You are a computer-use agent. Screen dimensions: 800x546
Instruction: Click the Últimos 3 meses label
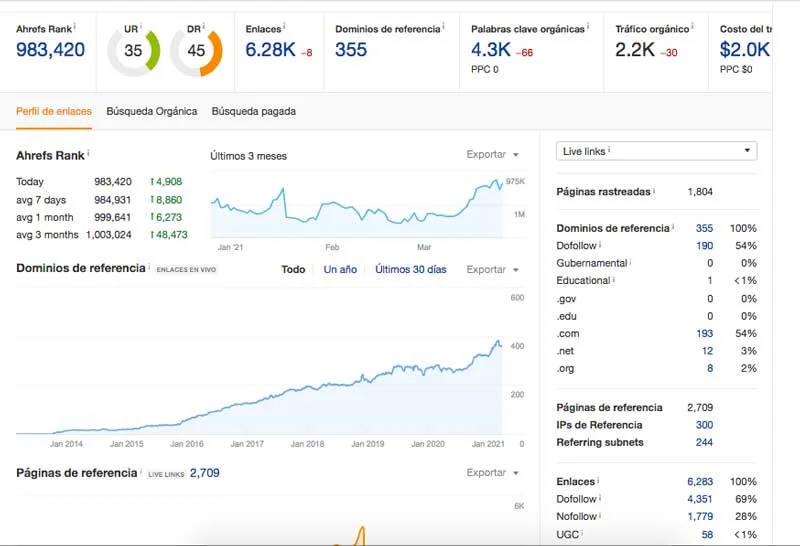tap(248, 156)
